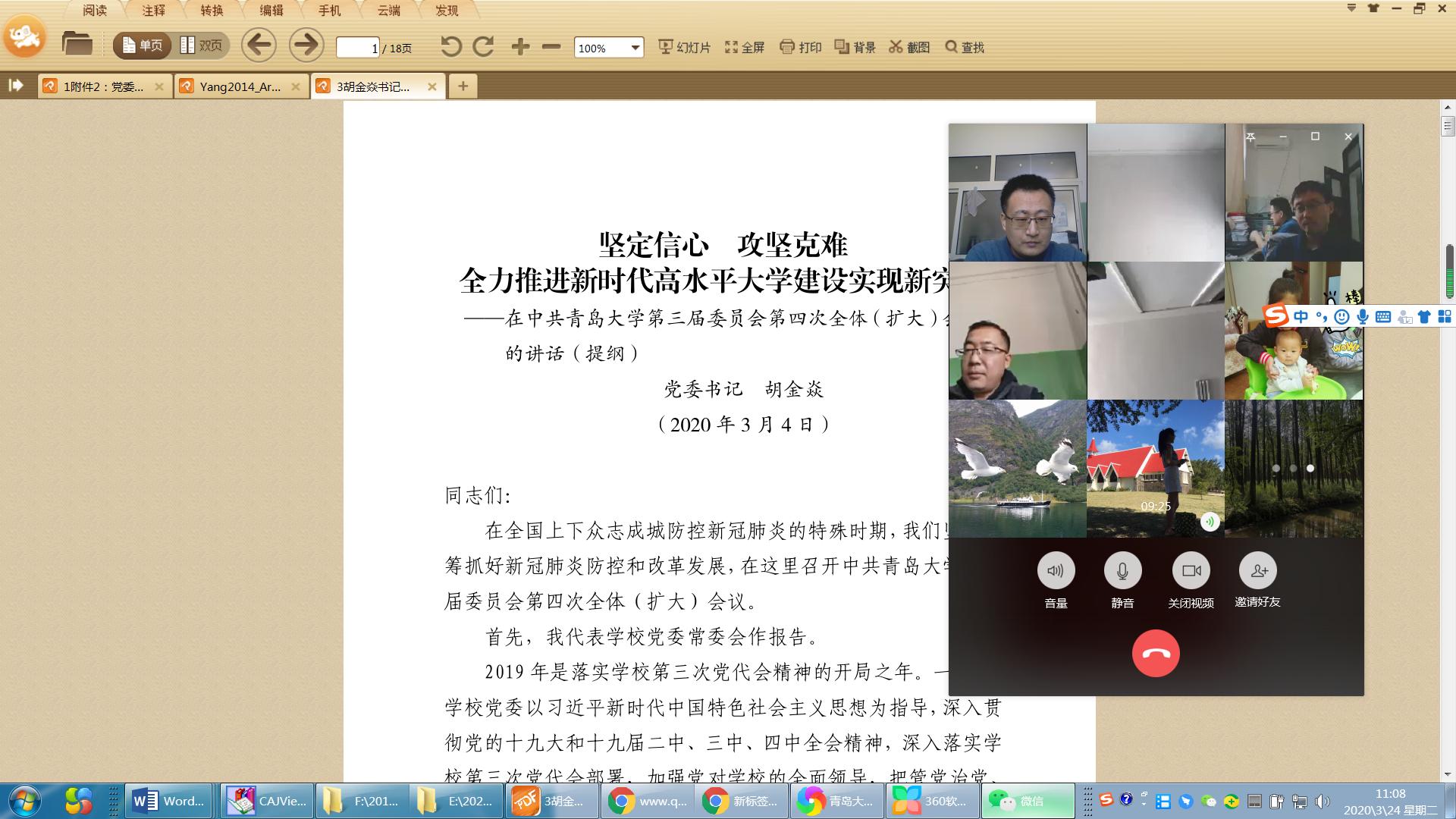Invite friends to call (邀请好友)
Viewport: 1456px width, 819px height.
click(1257, 571)
